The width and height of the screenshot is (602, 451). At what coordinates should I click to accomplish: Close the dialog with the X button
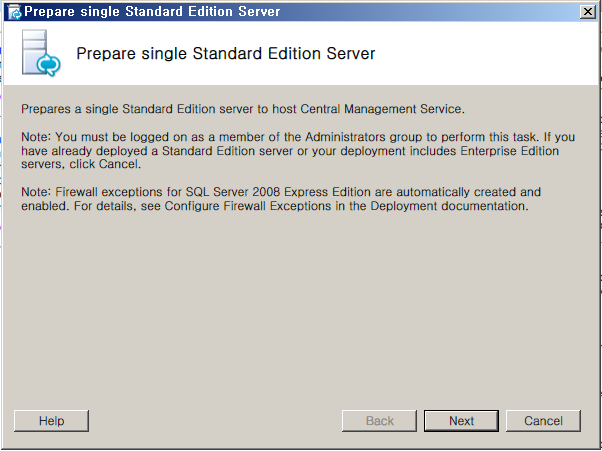click(588, 12)
